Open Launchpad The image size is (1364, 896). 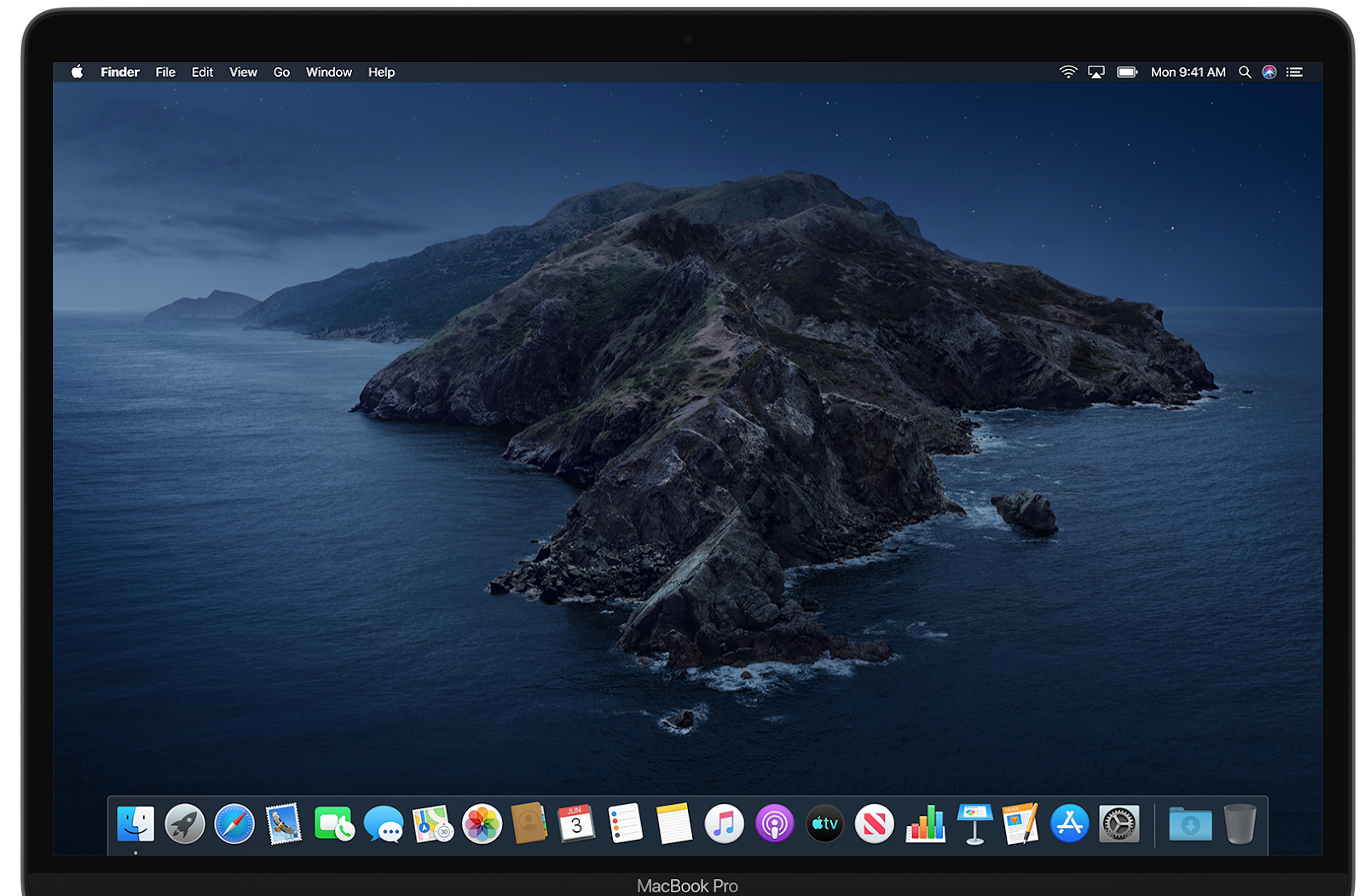(x=185, y=824)
